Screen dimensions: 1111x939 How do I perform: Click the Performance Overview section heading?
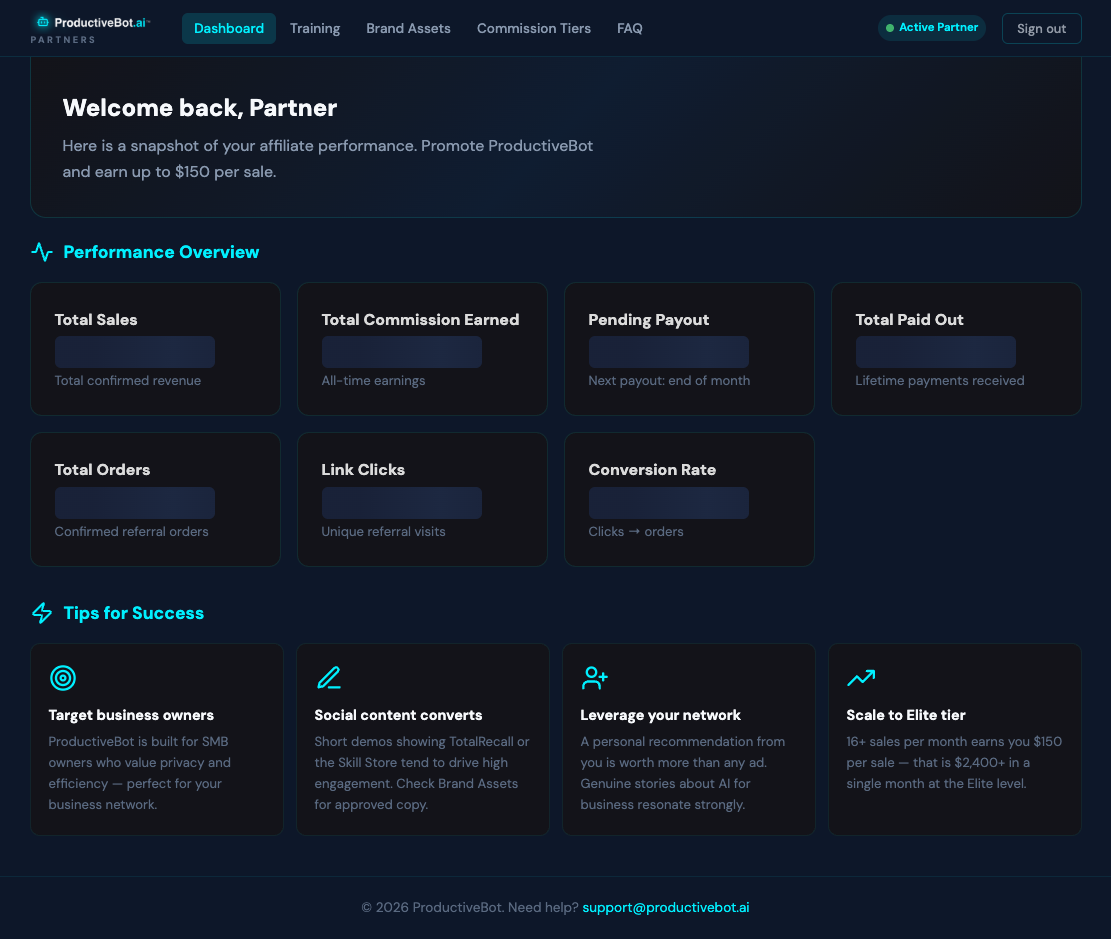tap(161, 252)
